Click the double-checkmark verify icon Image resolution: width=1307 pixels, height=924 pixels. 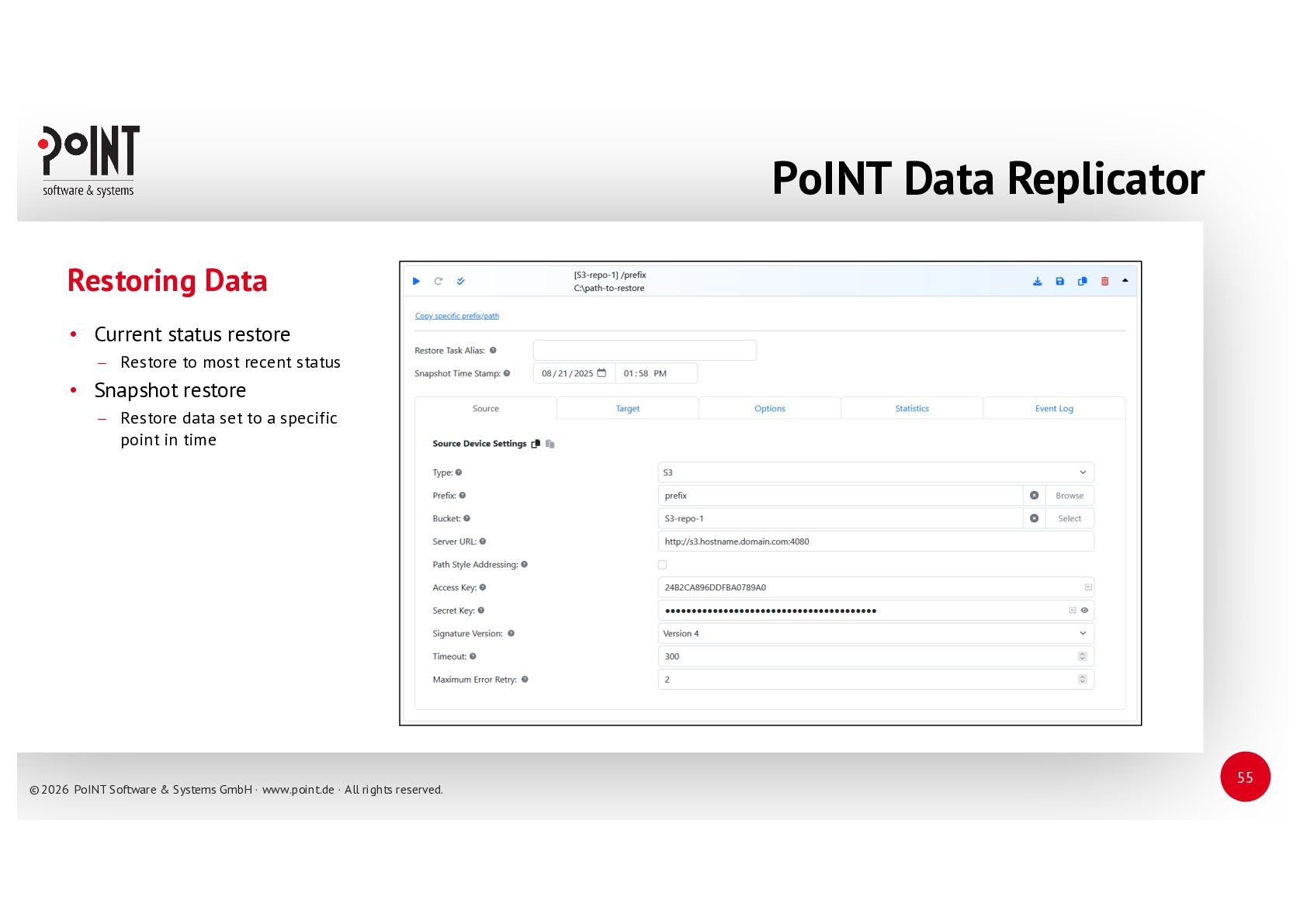click(x=460, y=281)
